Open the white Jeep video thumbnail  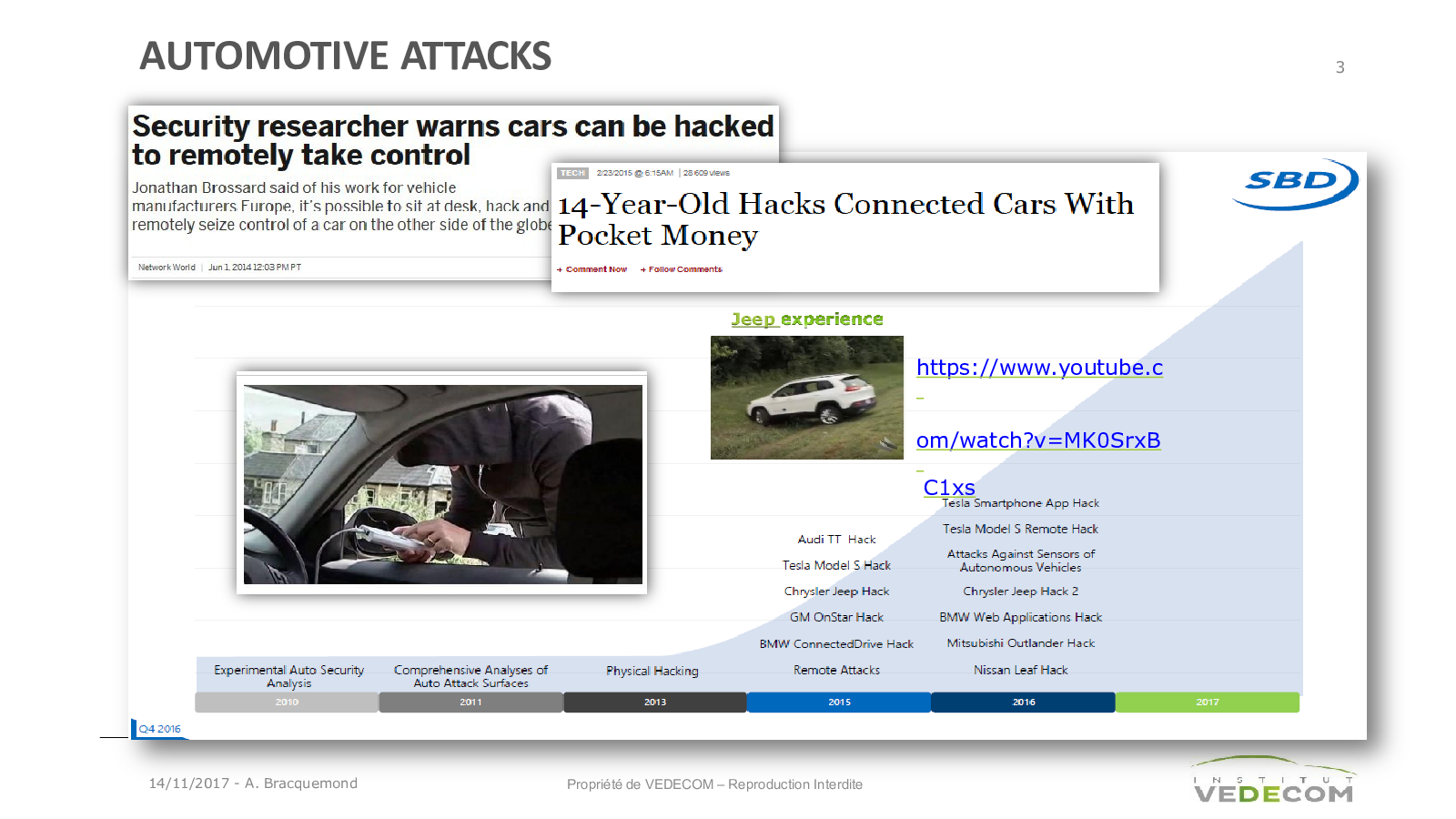coord(807,398)
